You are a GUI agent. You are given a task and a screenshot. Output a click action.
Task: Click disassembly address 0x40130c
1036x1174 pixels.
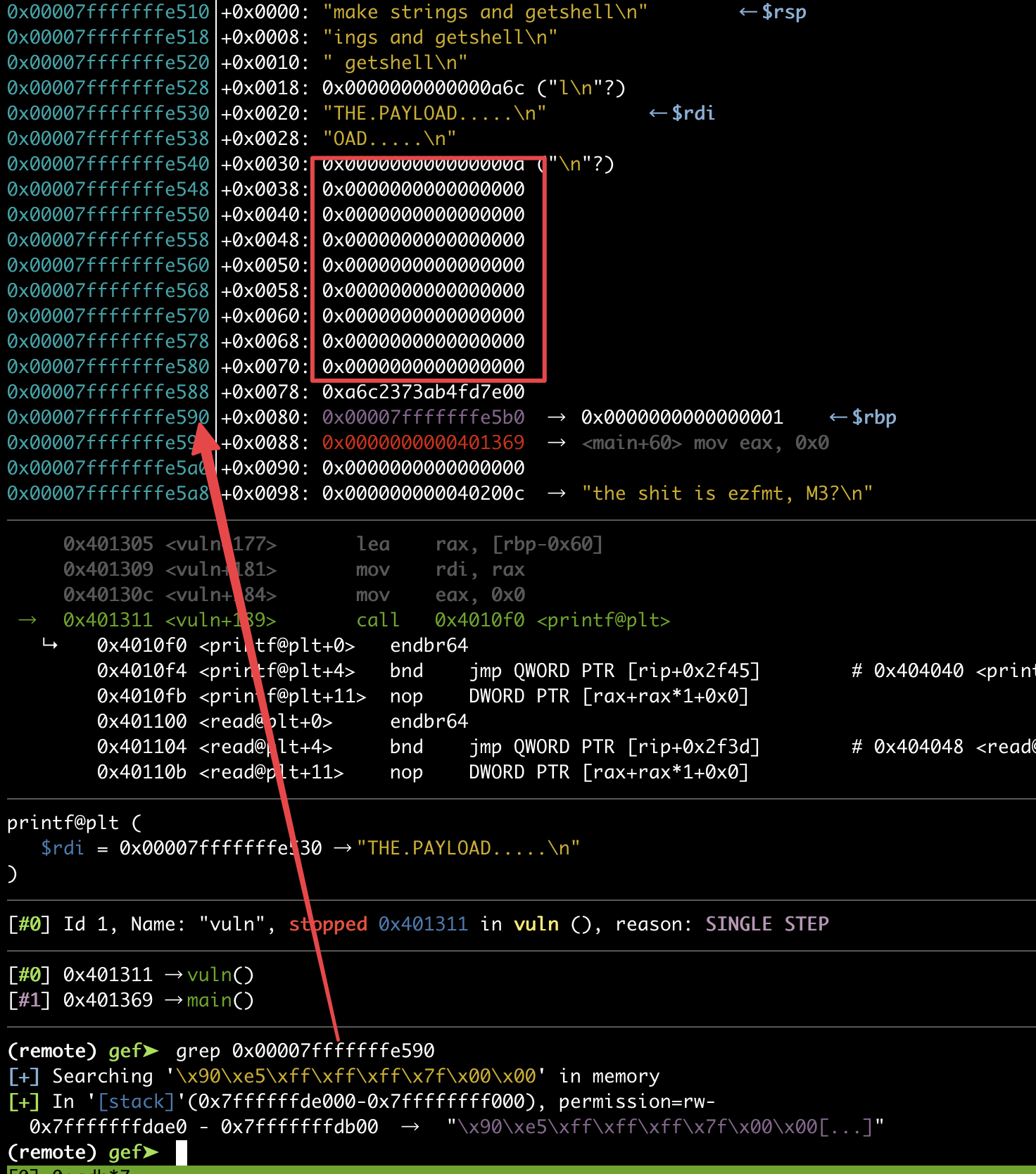pos(108,595)
